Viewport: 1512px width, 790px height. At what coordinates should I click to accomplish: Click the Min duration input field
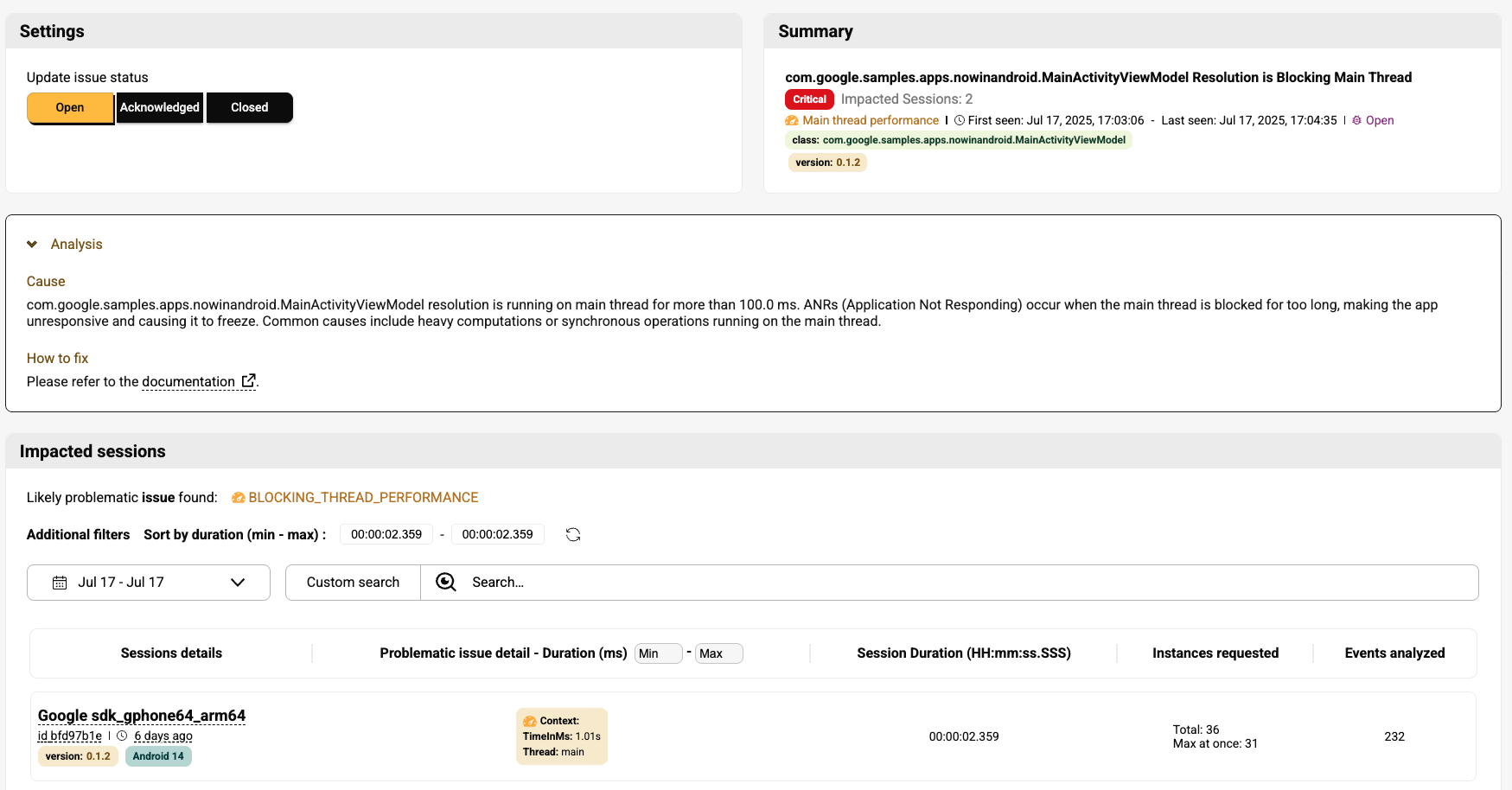tap(658, 653)
